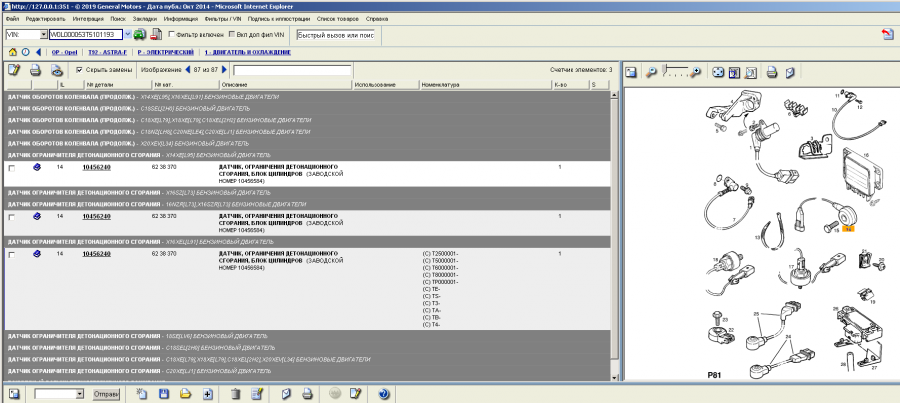Screen dimensions: 900x403
Task: Open the Справка menu
Action: coord(377,19)
